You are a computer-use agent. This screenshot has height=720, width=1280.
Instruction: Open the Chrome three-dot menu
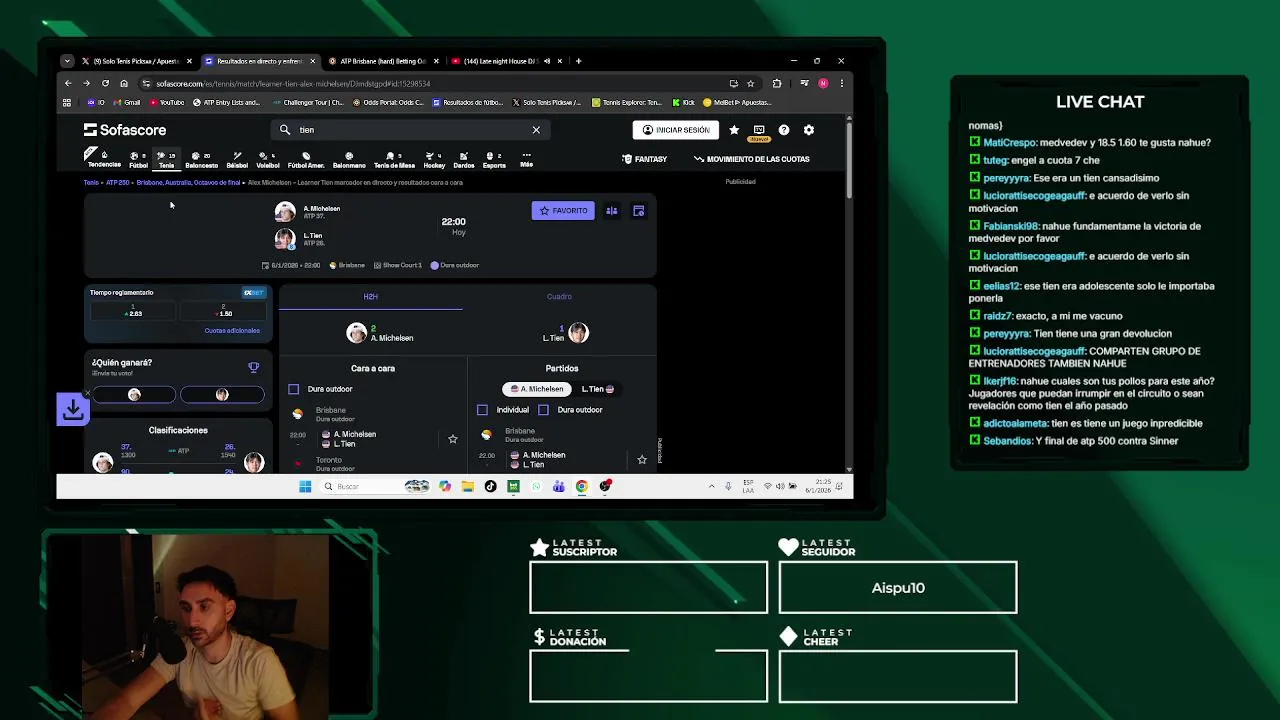(841, 83)
